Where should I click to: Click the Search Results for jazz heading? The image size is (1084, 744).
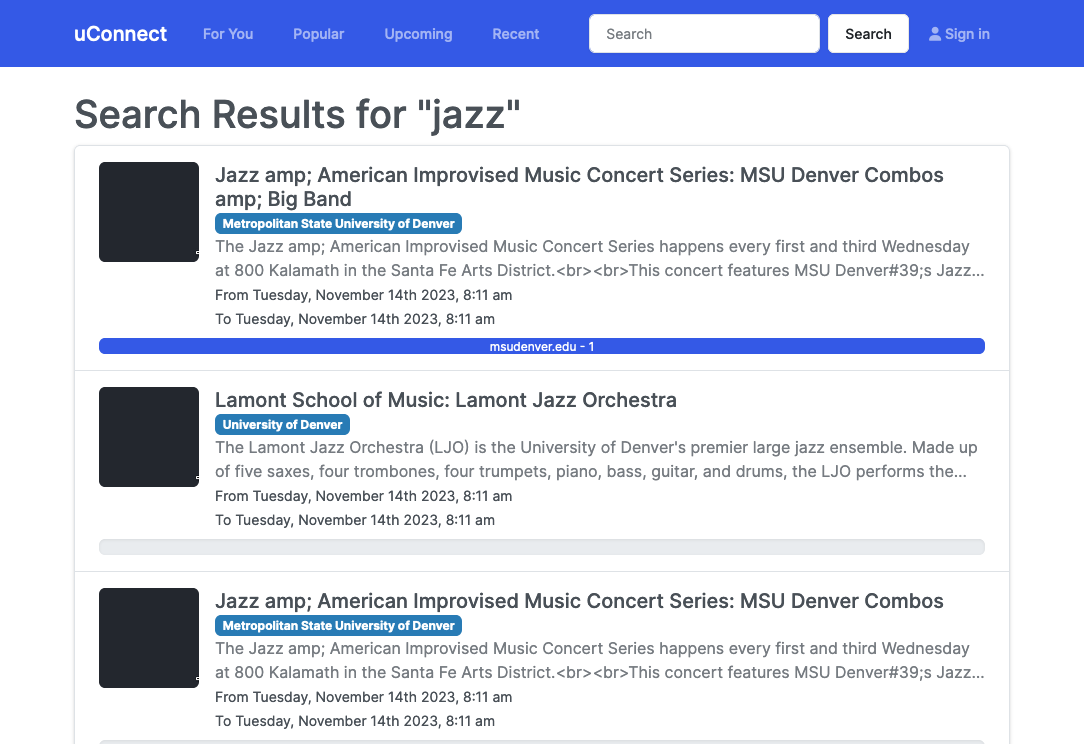(297, 114)
